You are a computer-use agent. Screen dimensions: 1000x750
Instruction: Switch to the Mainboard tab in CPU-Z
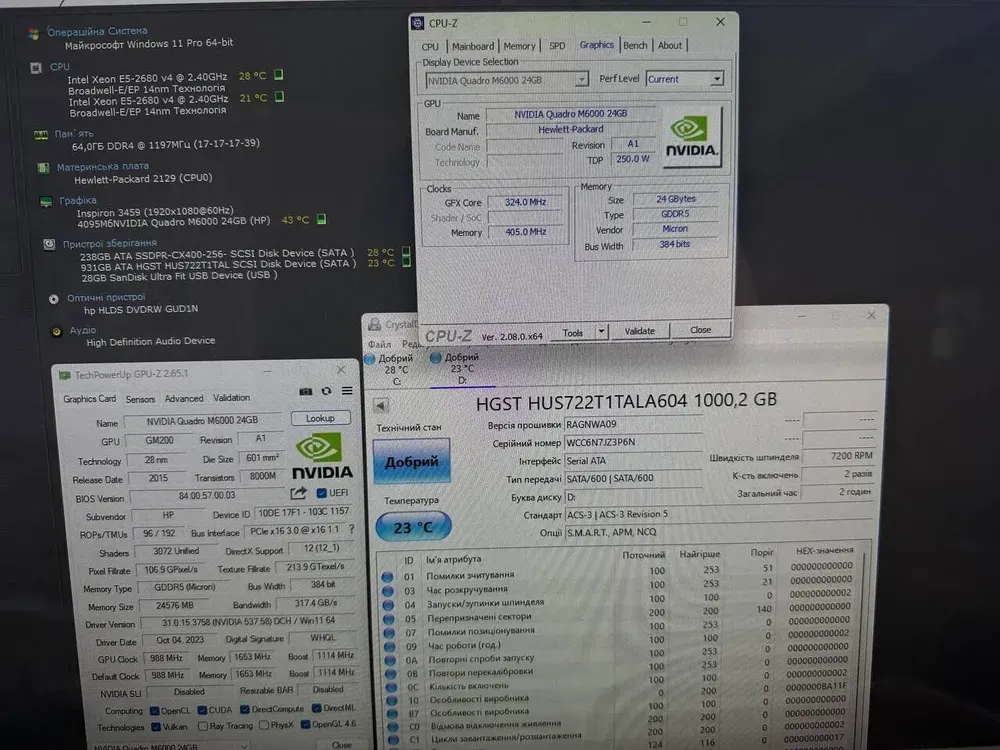472,46
